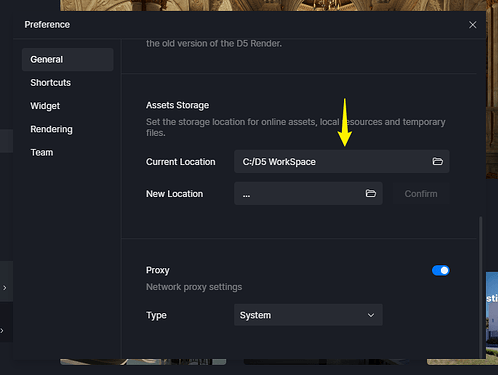Open the Shortcuts preferences section

(x=51, y=83)
